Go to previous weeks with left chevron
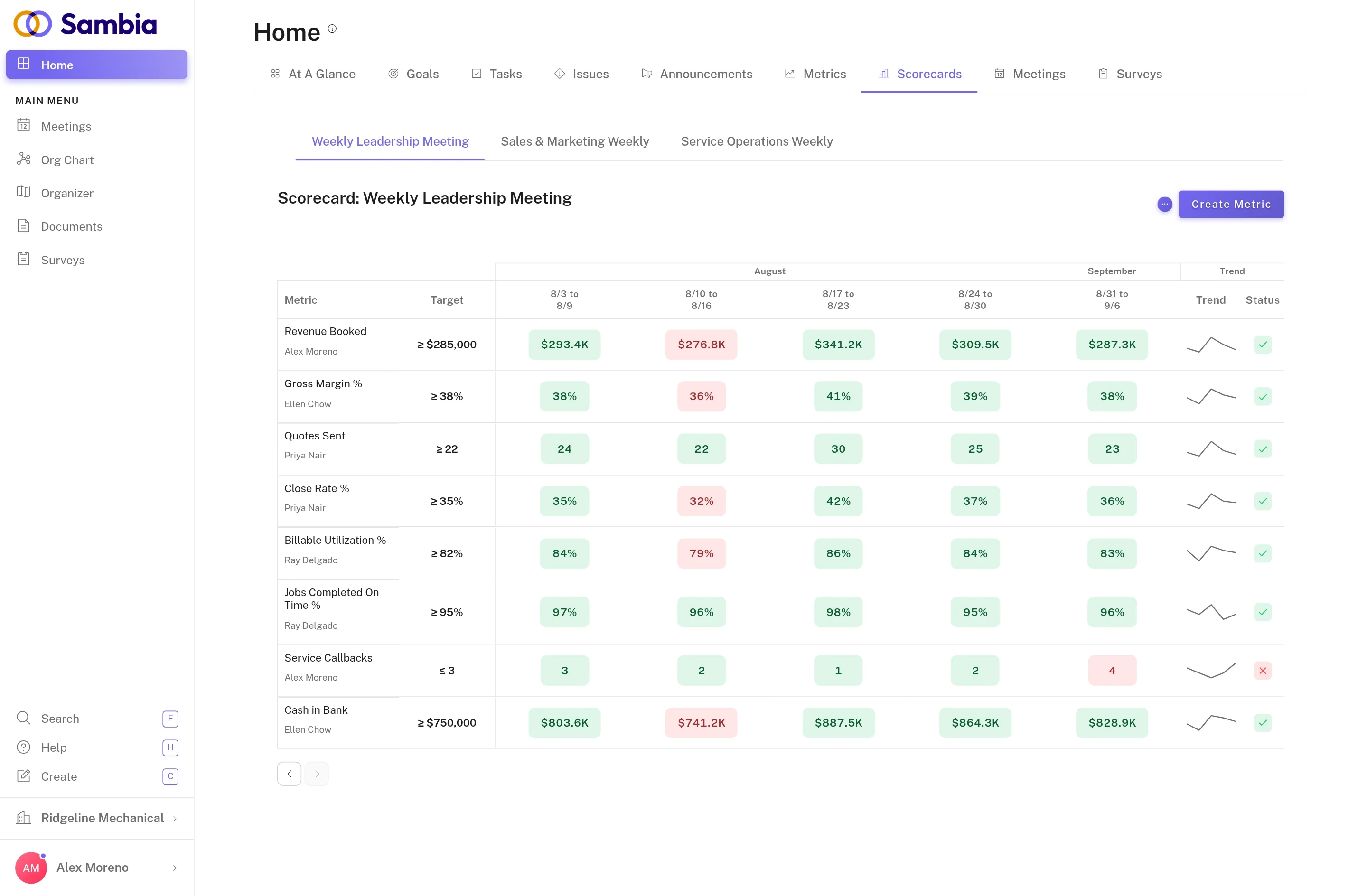 point(290,774)
